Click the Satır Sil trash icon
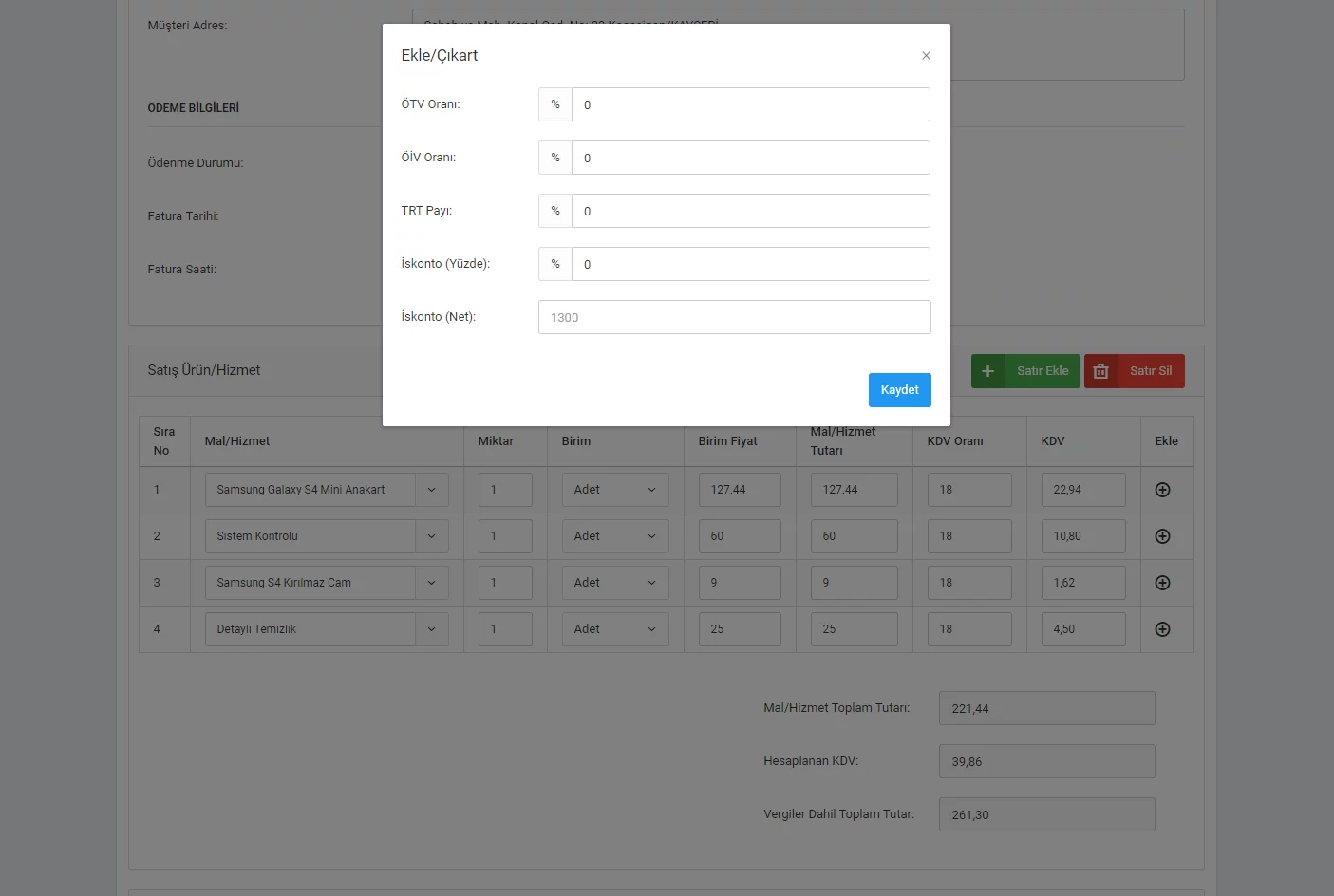The width and height of the screenshot is (1334, 896). tap(1101, 371)
